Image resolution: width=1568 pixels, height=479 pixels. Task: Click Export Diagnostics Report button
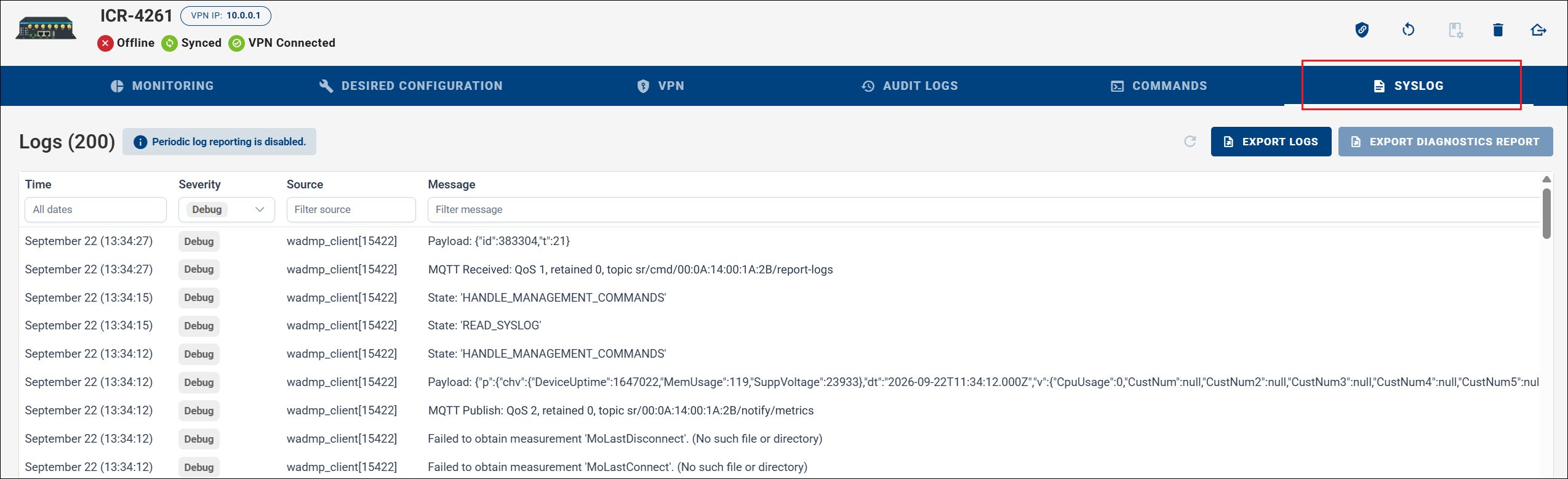click(x=1446, y=142)
